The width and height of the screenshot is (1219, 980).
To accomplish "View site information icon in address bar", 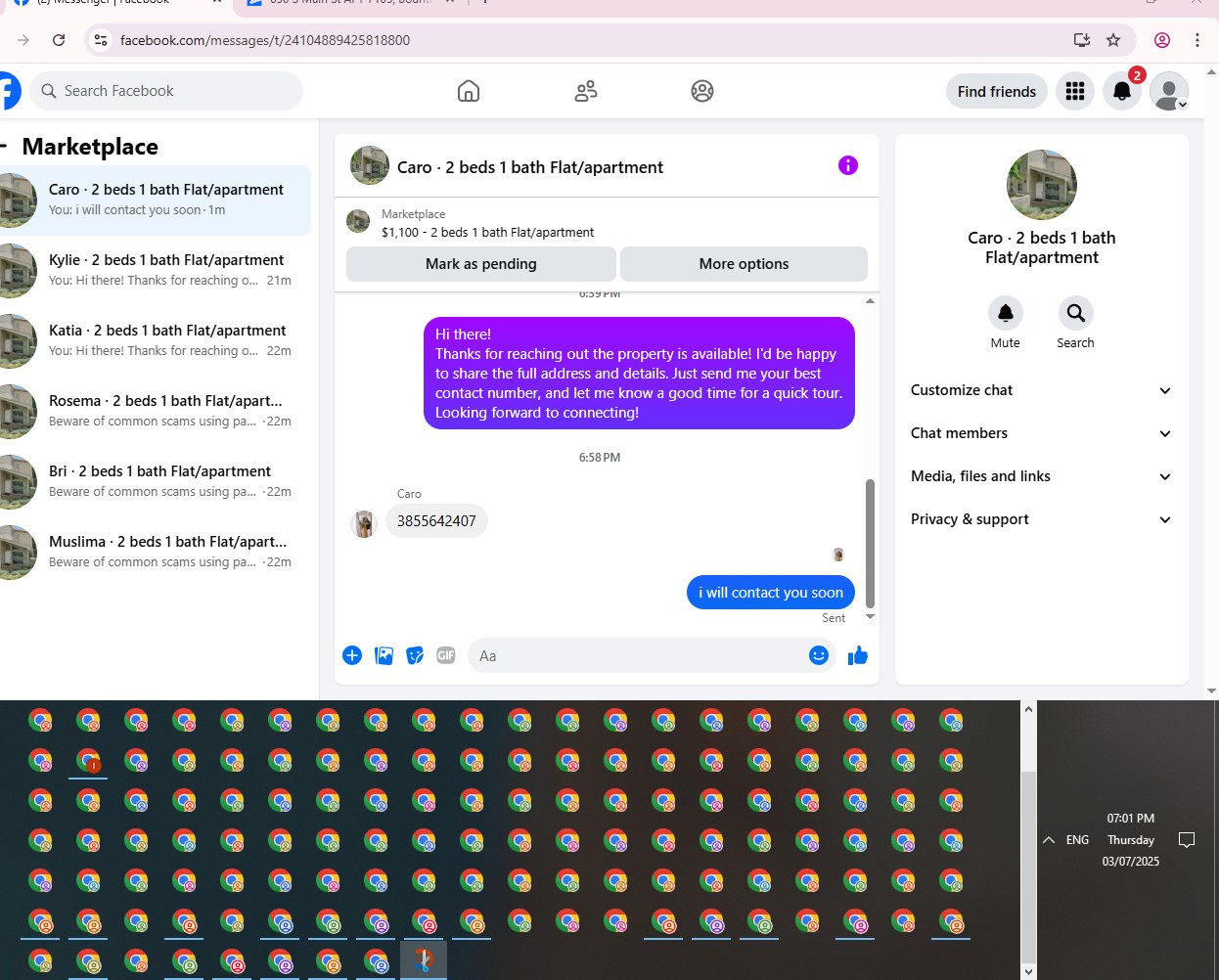I will pos(100,40).
